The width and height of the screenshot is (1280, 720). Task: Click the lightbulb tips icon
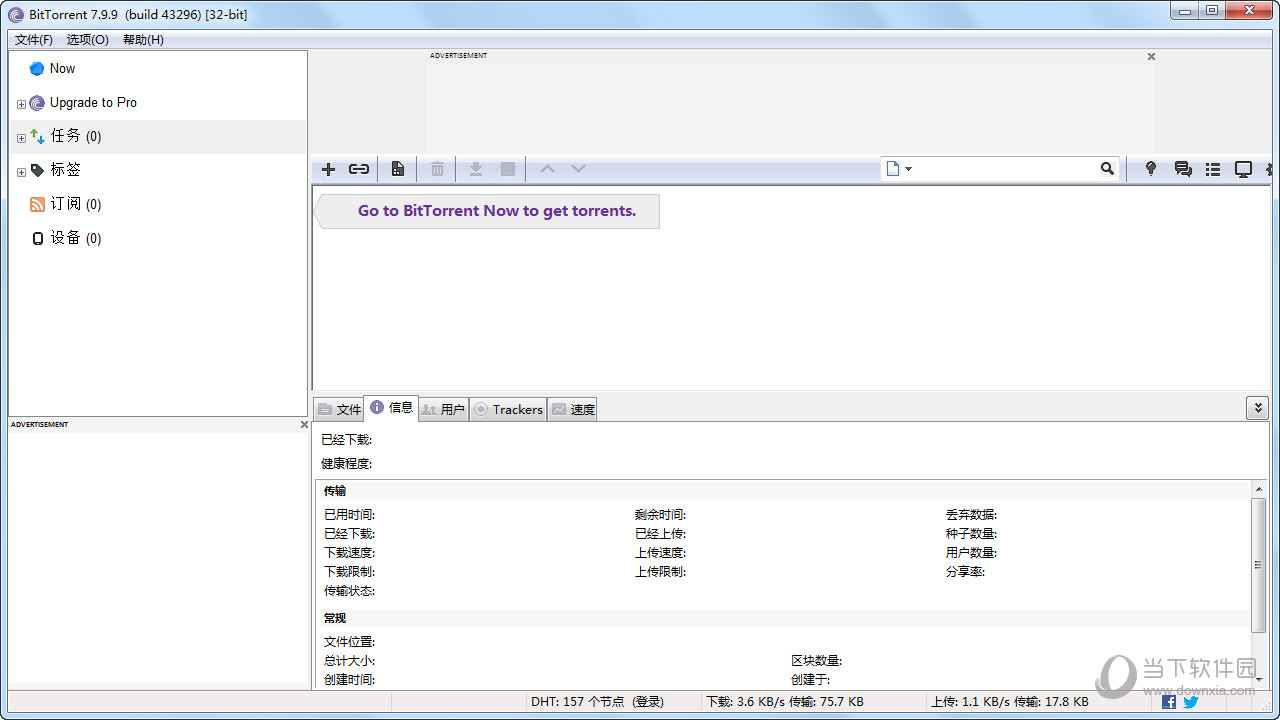coord(1151,169)
